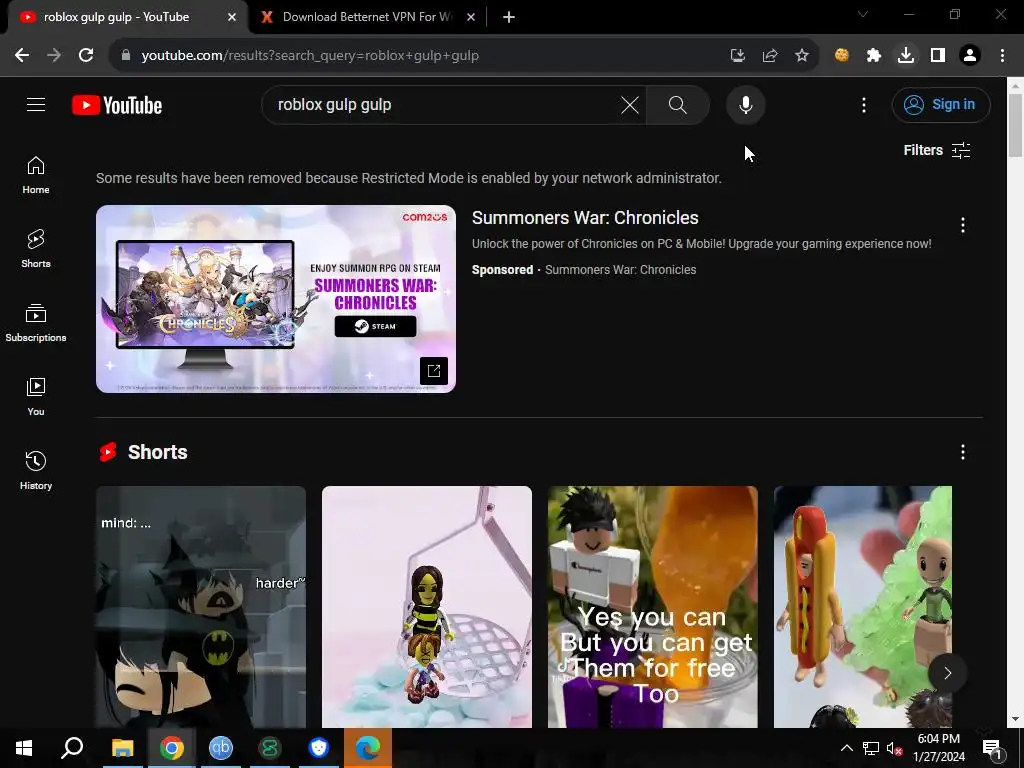The height and width of the screenshot is (768, 1024).
Task: Switch to the Download Betternet VPN tab
Action: pyautogui.click(x=366, y=17)
